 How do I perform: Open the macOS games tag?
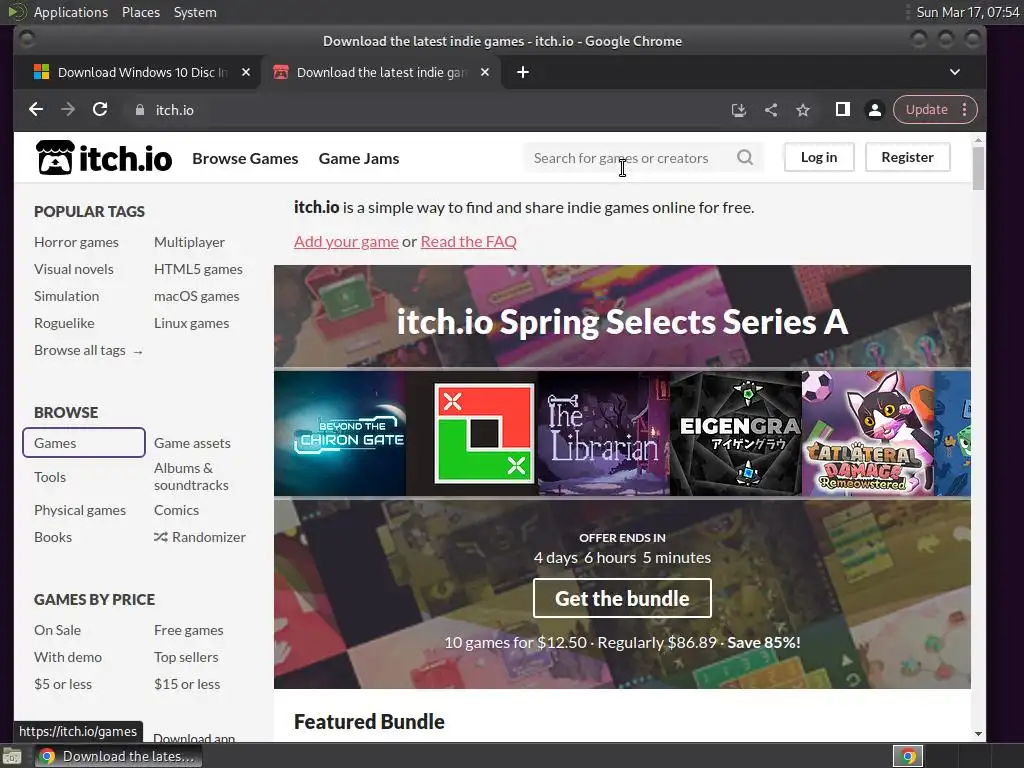point(197,296)
